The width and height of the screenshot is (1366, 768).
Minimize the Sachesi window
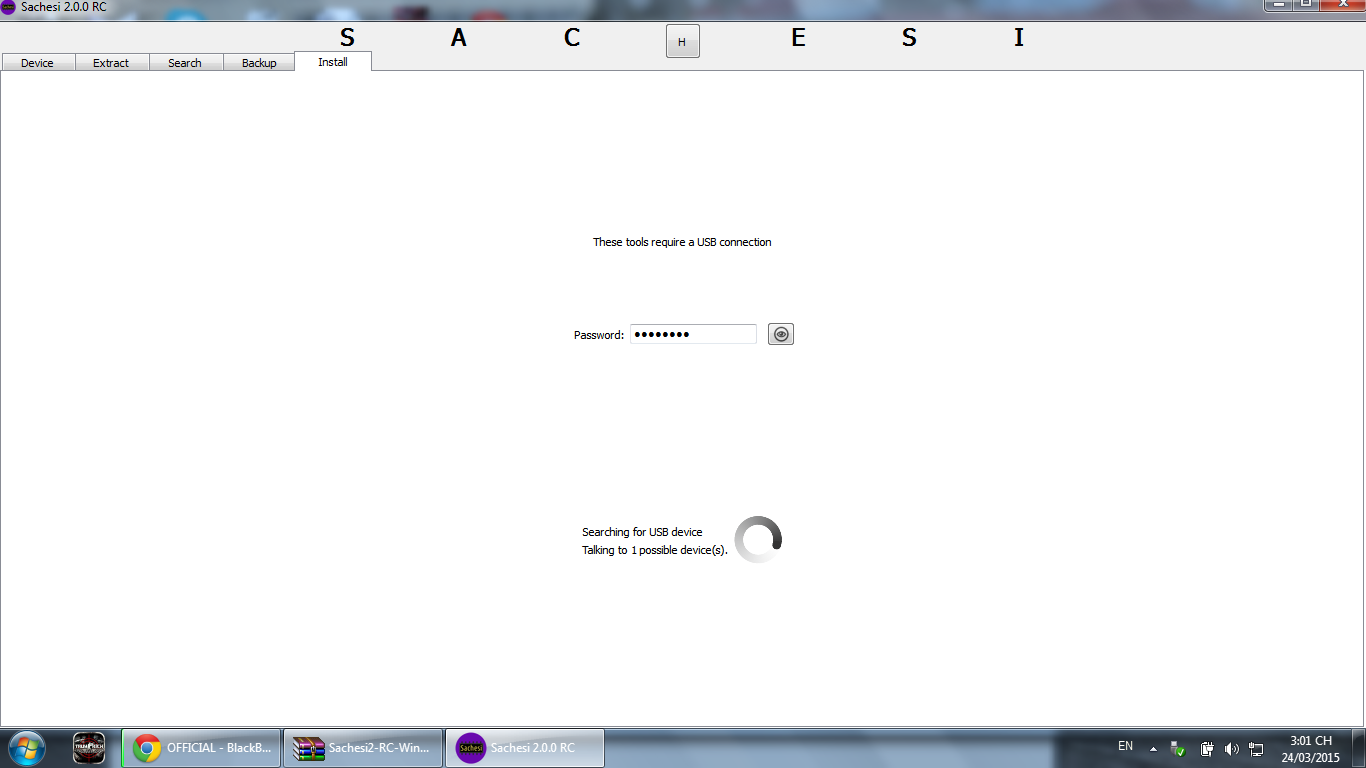pyautogui.click(x=1279, y=4)
